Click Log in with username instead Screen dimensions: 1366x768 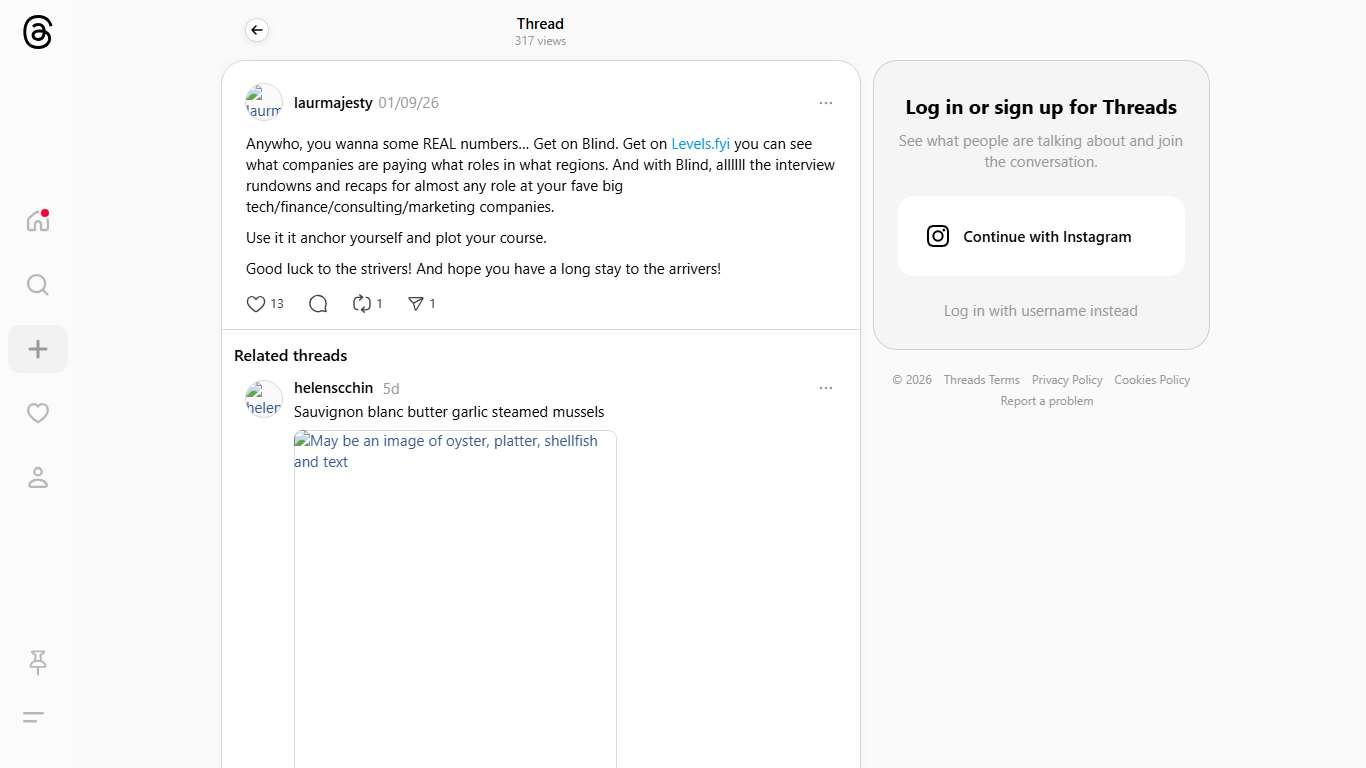1040,311
